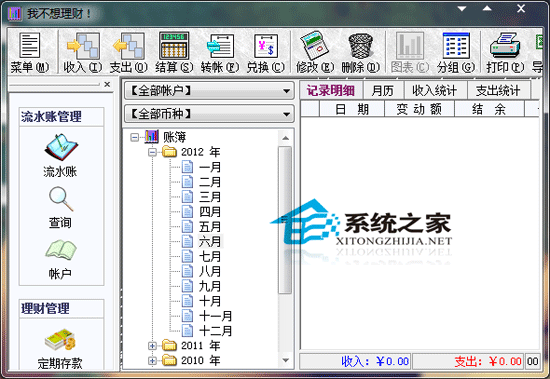The image size is (550, 379).
Task: Switch to the 收入统计 tab
Action: point(435,91)
